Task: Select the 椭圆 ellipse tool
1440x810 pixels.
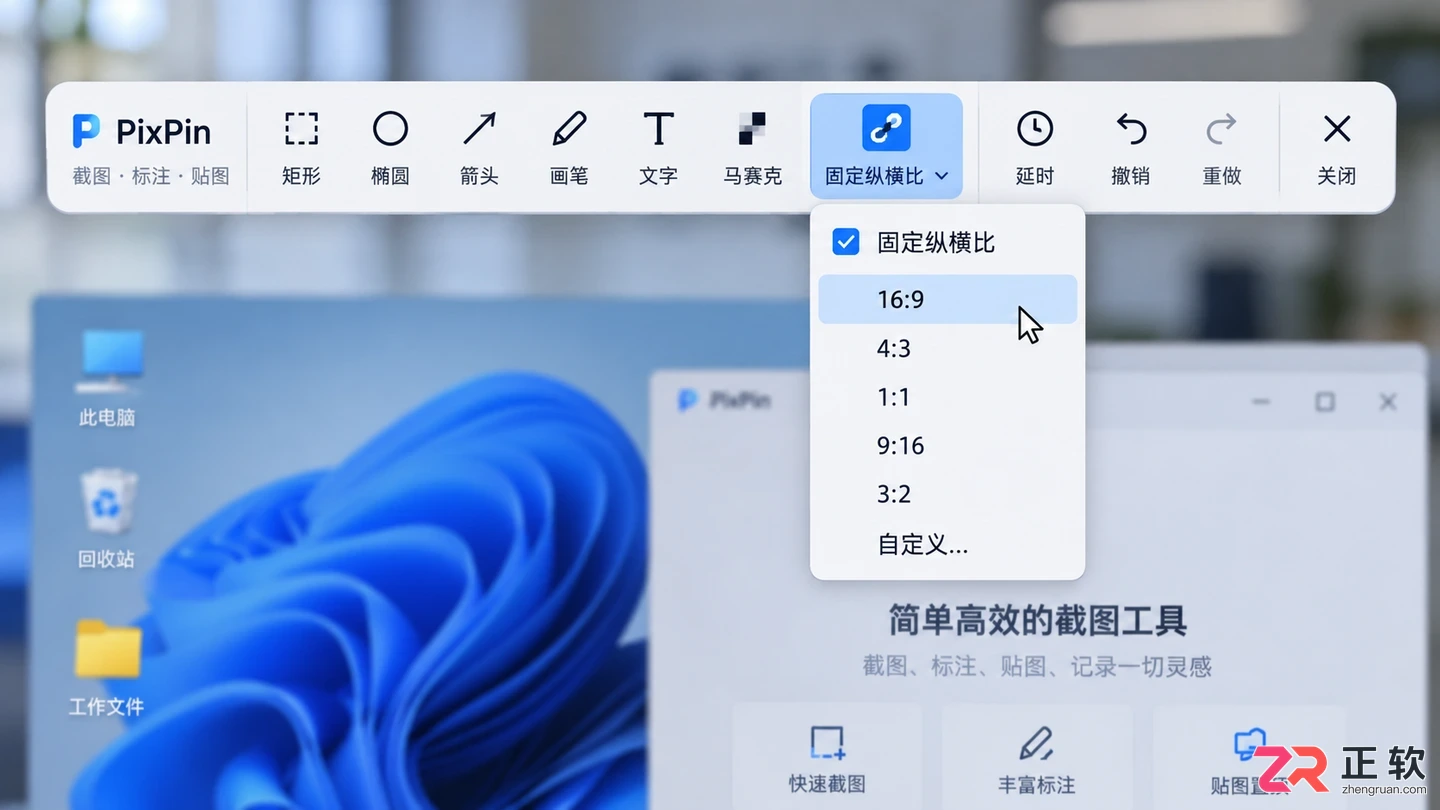Action: click(x=390, y=148)
